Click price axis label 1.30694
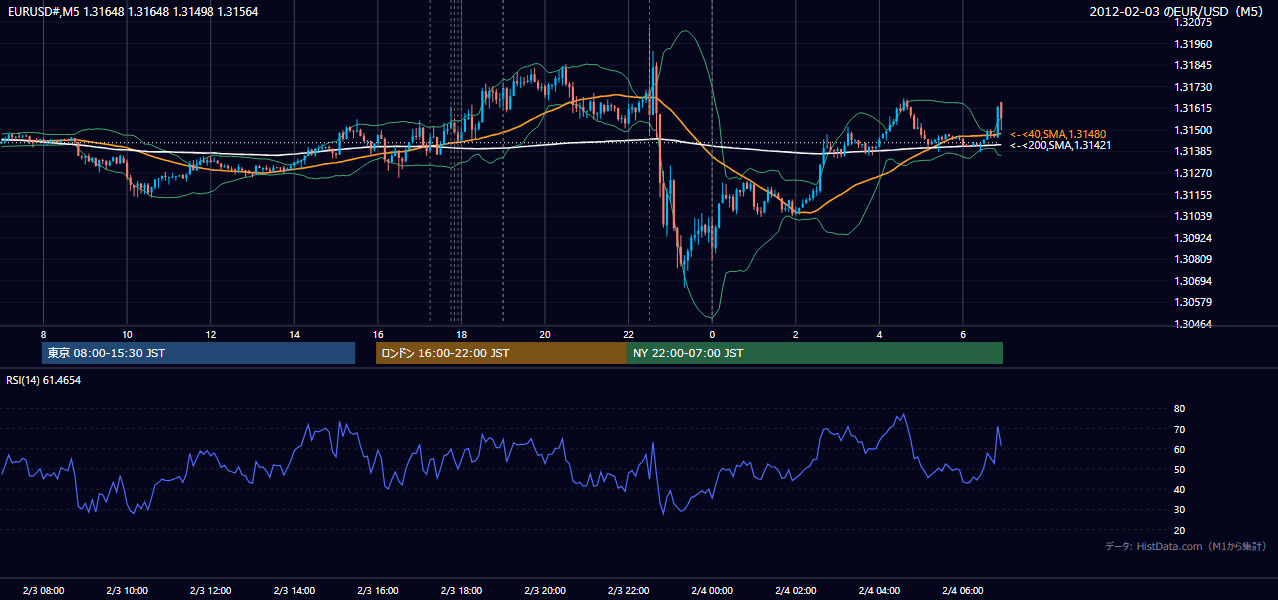The image size is (1278, 600). [x=1193, y=281]
